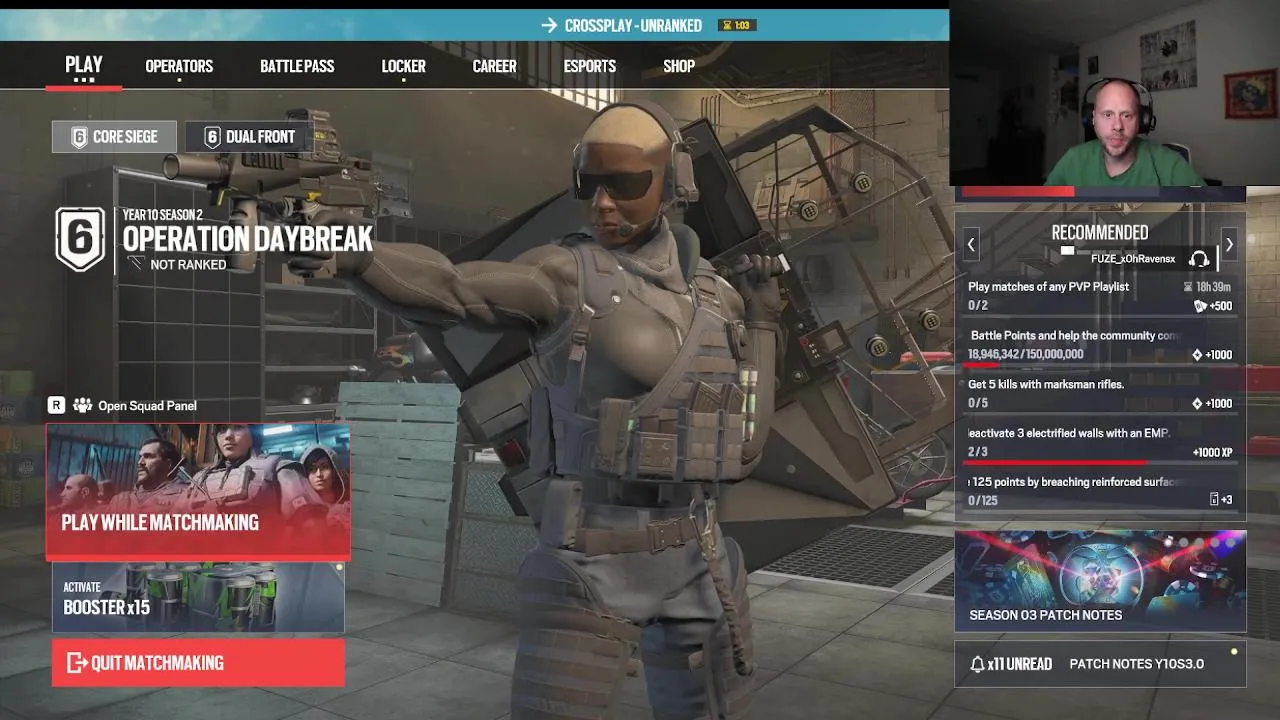Click the Operation Daybreak title
Image resolution: width=1280 pixels, height=720 pixels.
click(x=247, y=239)
